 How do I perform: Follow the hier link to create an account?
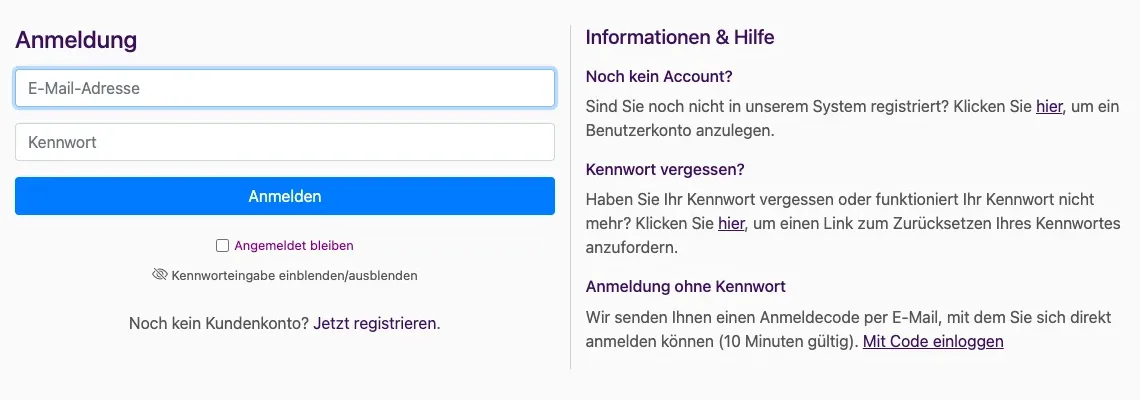[x=1049, y=107]
